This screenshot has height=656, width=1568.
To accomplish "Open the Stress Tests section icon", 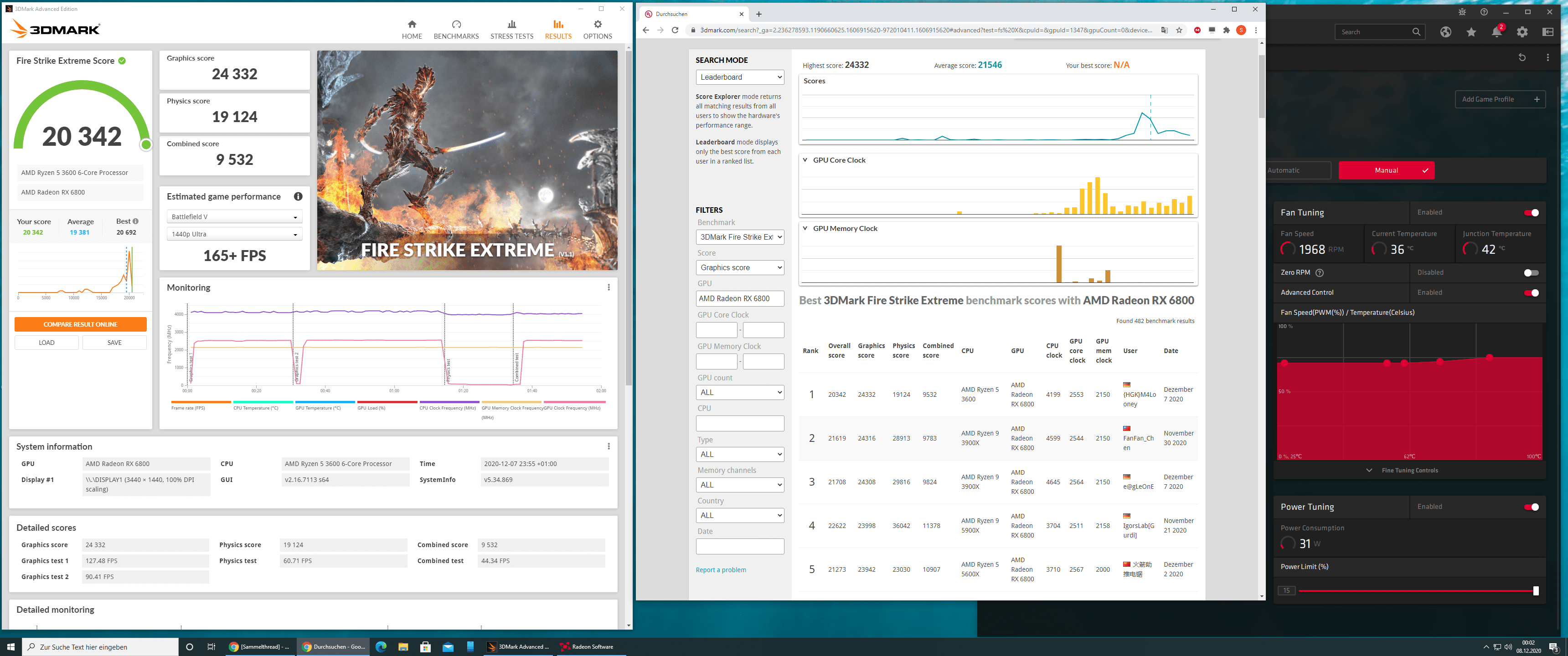I will pyautogui.click(x=511, y=24).
